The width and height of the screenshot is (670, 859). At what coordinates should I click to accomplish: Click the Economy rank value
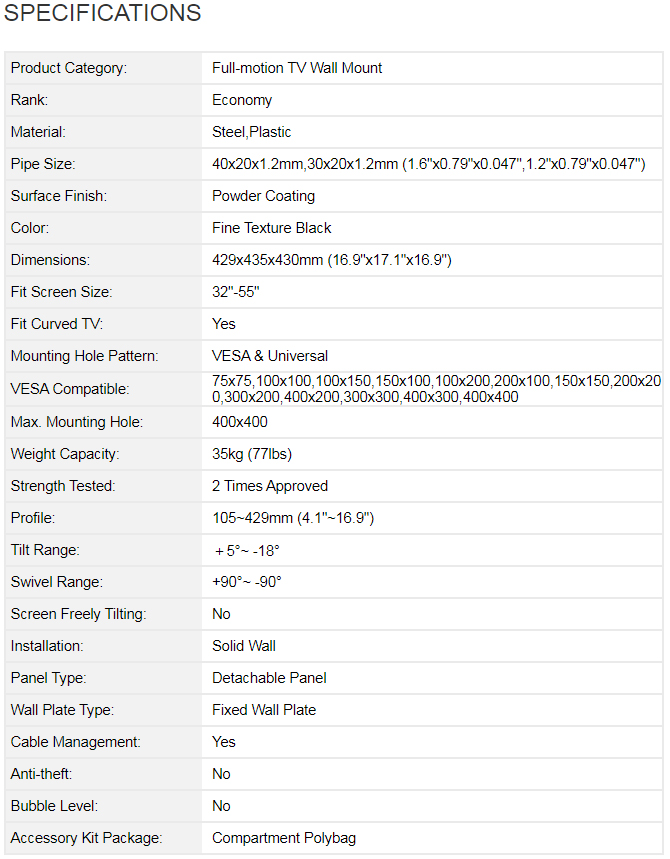tap(242, 100)
